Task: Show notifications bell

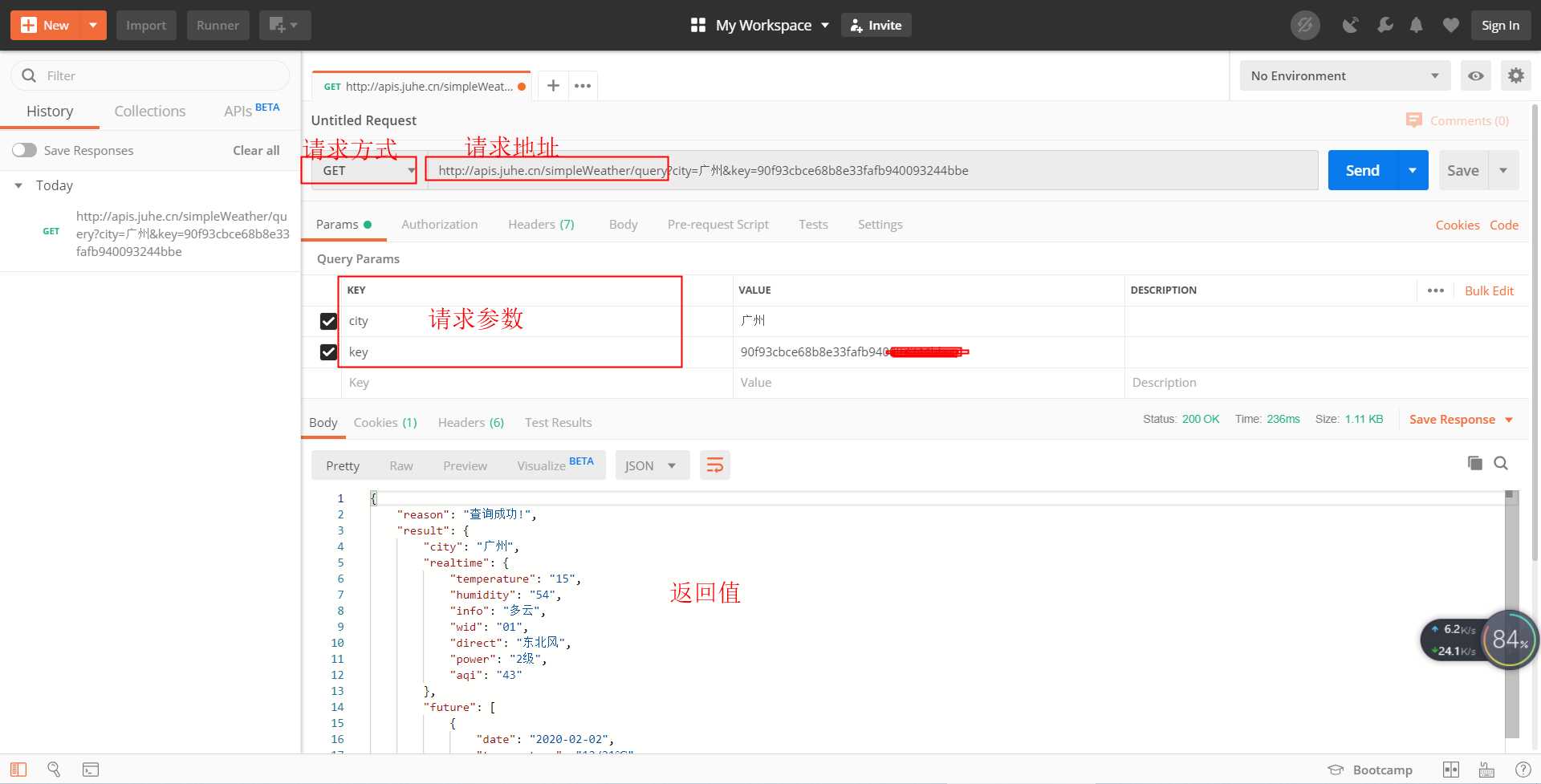Action: coord(1417,25)
